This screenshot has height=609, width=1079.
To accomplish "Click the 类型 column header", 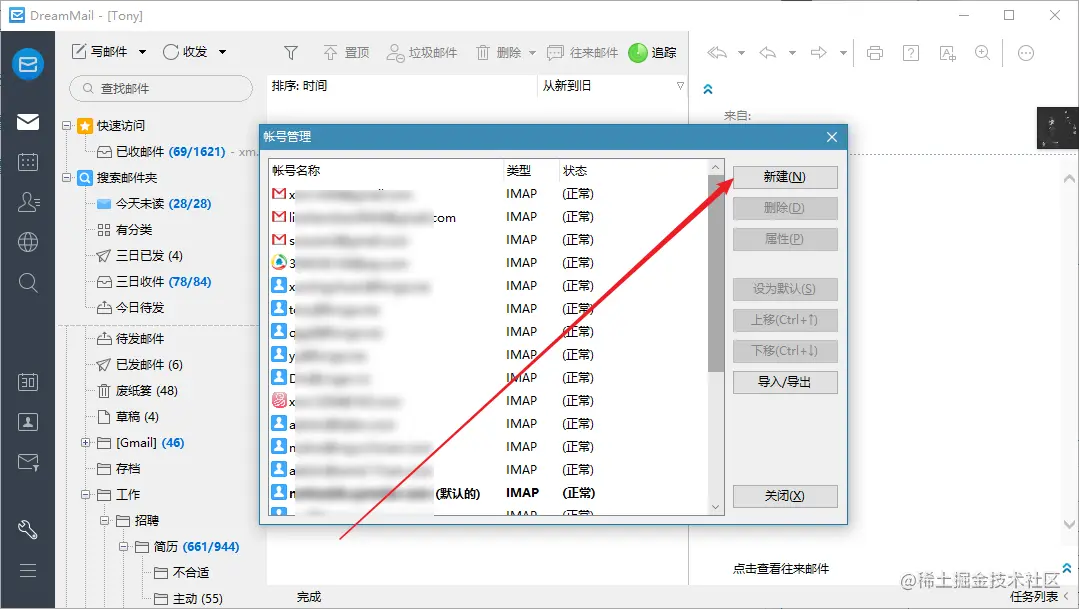I will click(x=530, y=170).
